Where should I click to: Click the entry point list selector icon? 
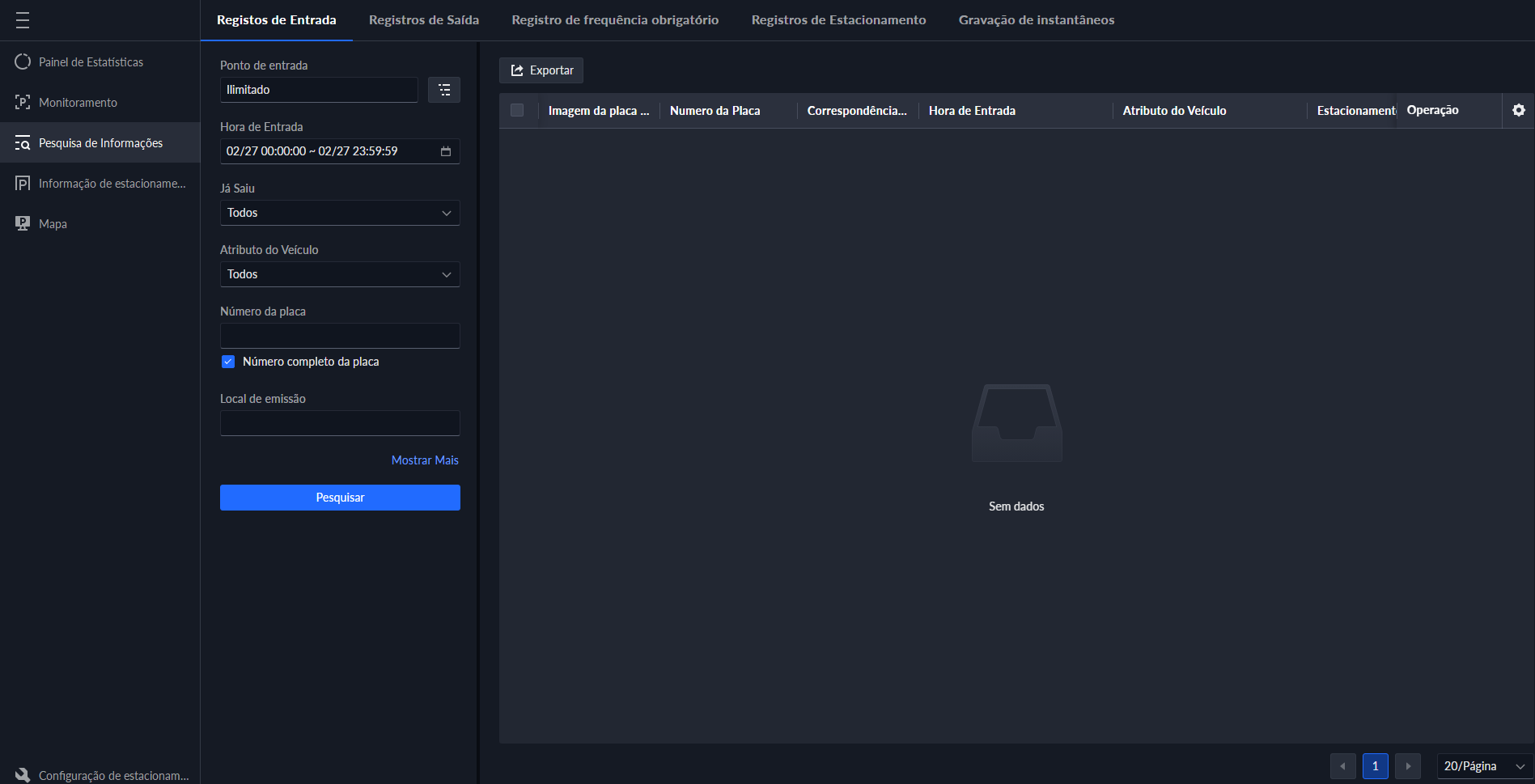click(x=444, y=90)
